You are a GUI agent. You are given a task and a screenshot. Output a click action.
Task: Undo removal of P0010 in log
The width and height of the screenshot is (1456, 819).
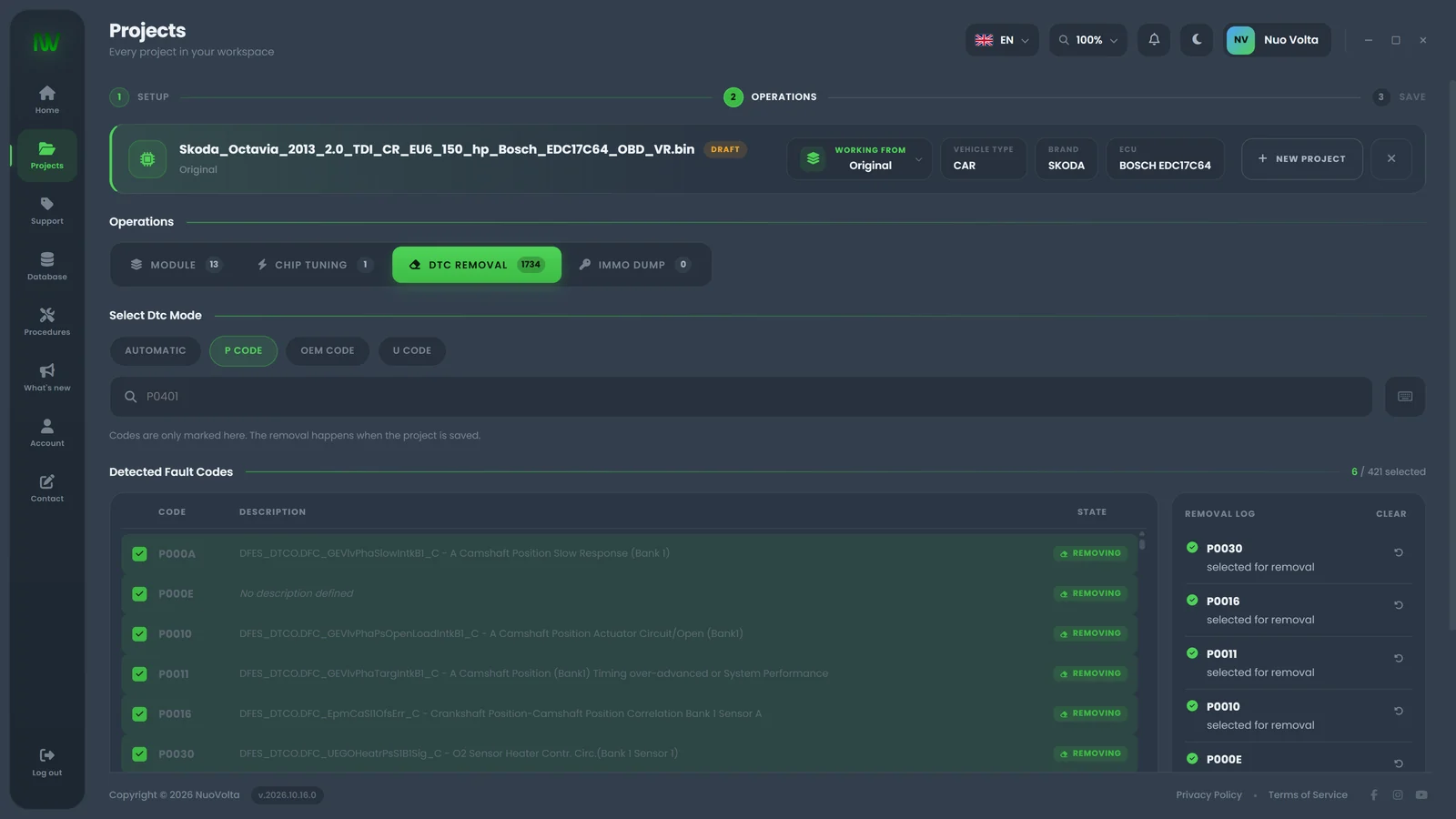pyautogui.click(x=1399, y=711)
